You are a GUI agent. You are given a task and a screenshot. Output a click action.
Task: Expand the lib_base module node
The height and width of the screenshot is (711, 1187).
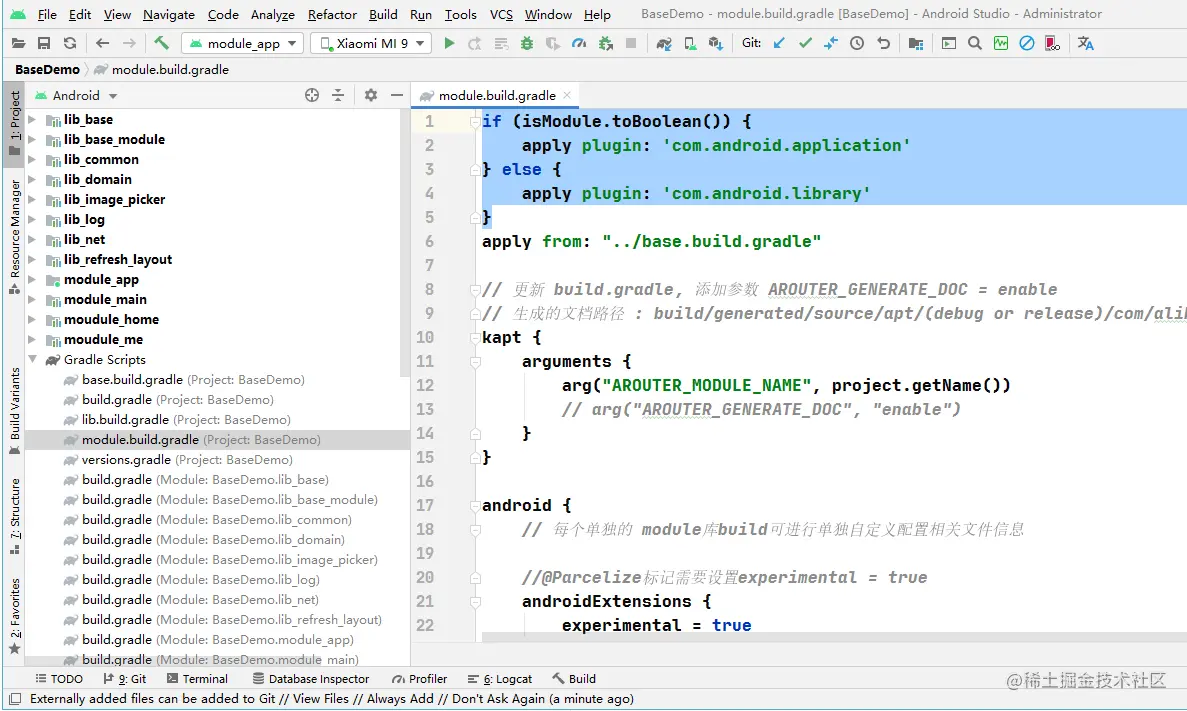point(32,119)
